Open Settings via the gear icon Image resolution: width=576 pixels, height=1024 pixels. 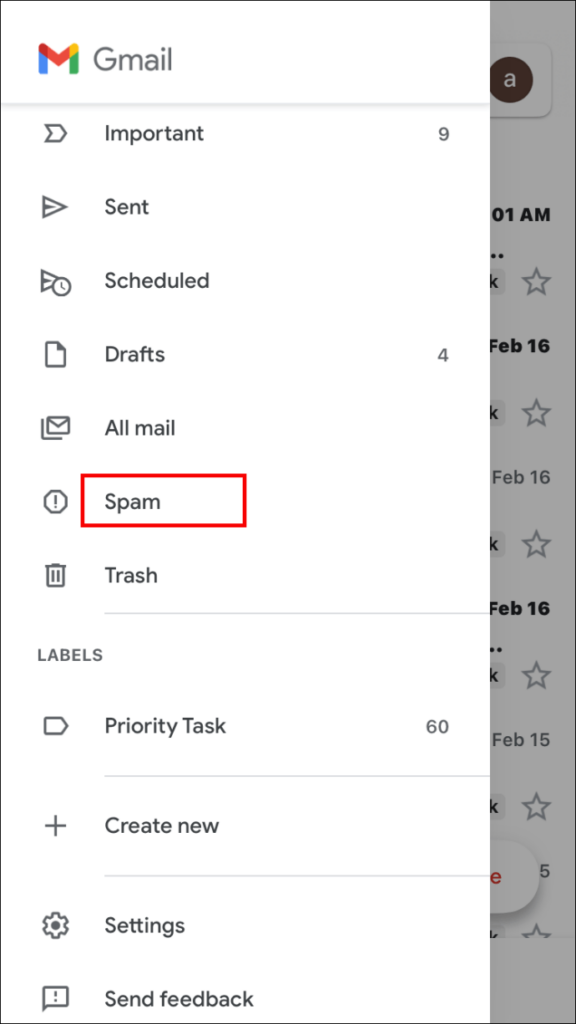click(55, 925)
